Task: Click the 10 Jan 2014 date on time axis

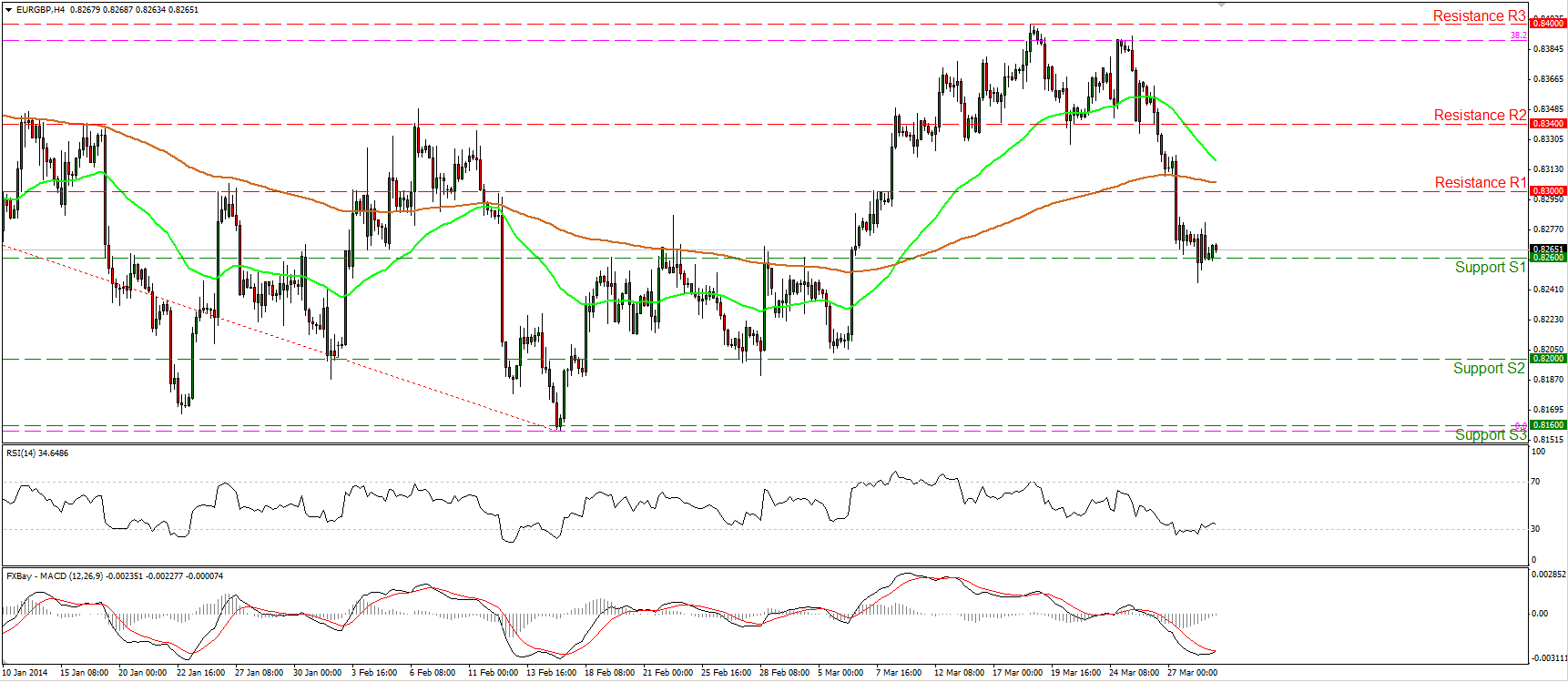Action: (x=25, y=673)
